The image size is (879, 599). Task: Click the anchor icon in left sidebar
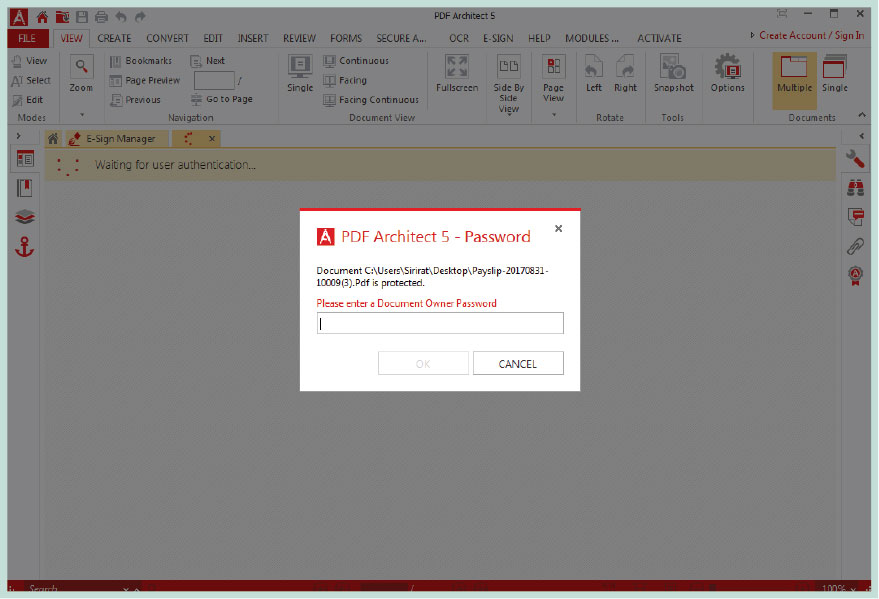(x=25, y=247)
